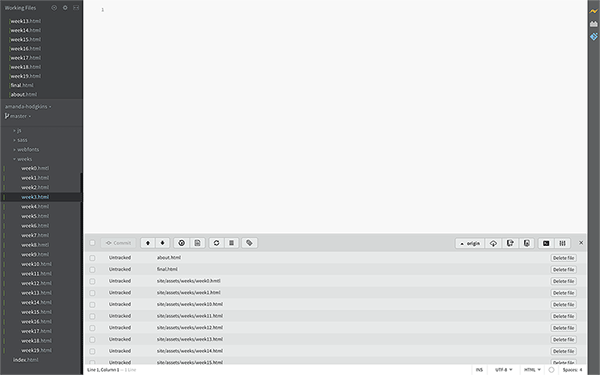Click the split view icon in Working Files header
Viewport: 600px width, 375px height.
pyautogui.click(x=76, y=8)
